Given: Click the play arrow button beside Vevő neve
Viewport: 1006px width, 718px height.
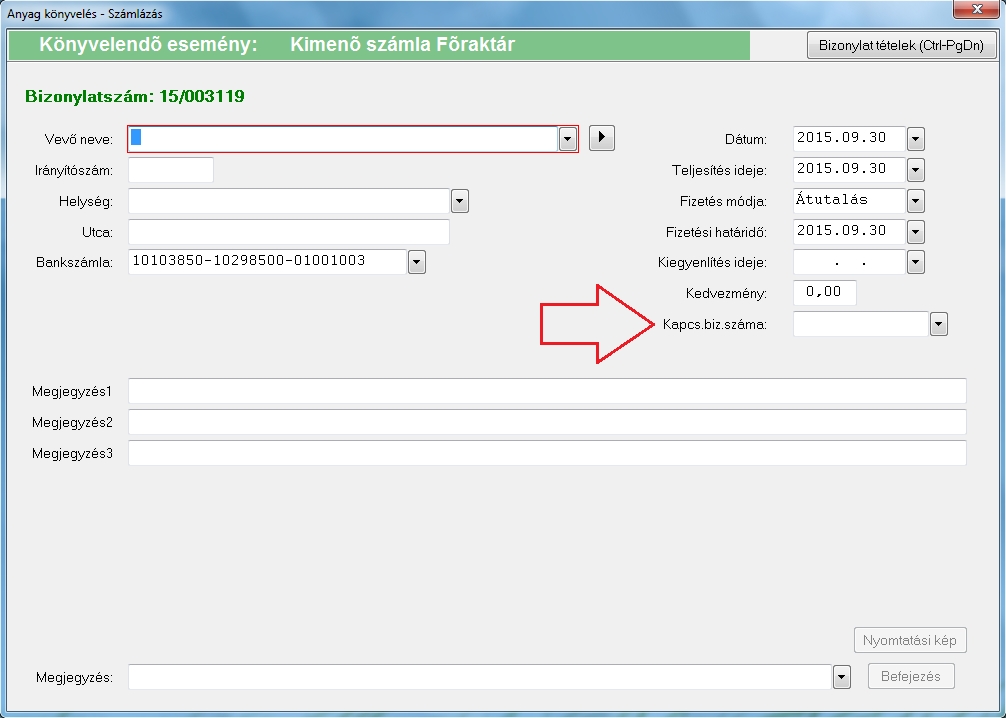Looking at the screenshot, I should (601, 138).
